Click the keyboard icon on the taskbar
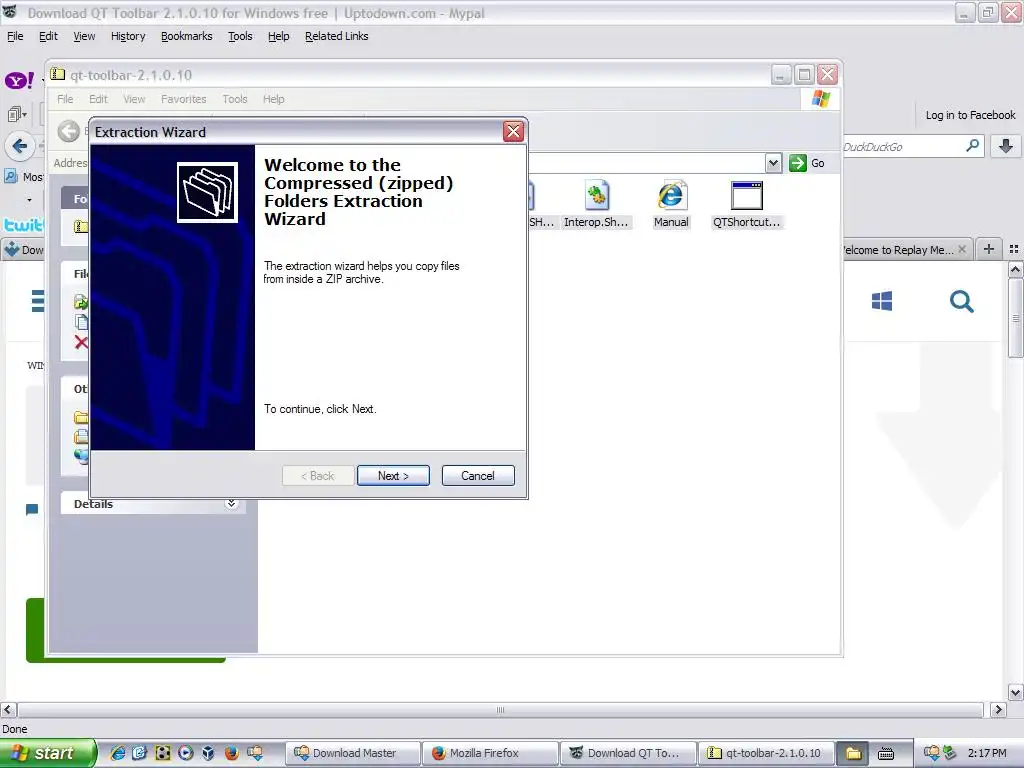Screen dimensions: 1024x768 point(886,754)
